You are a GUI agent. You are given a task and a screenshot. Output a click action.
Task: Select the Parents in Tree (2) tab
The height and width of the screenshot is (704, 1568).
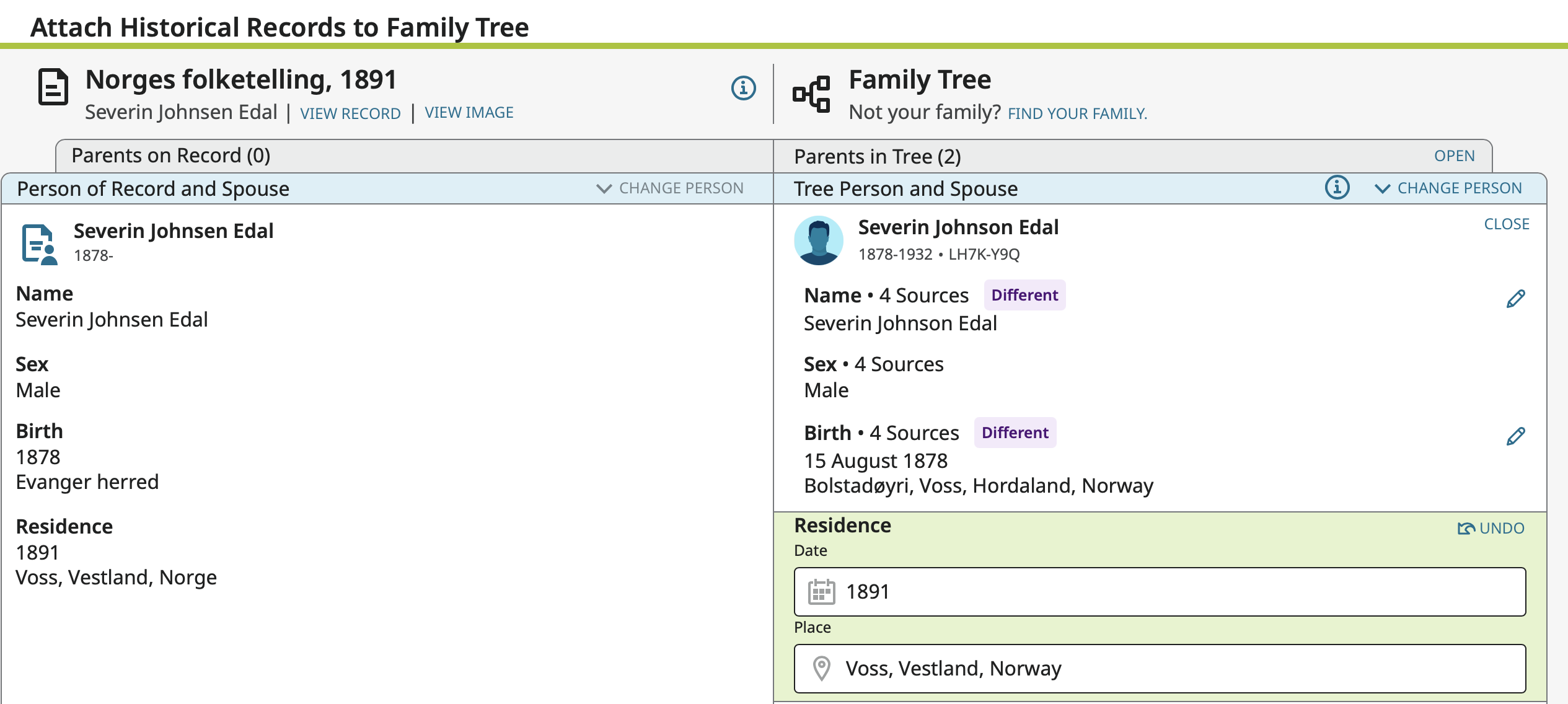click(x=877, y=157)
